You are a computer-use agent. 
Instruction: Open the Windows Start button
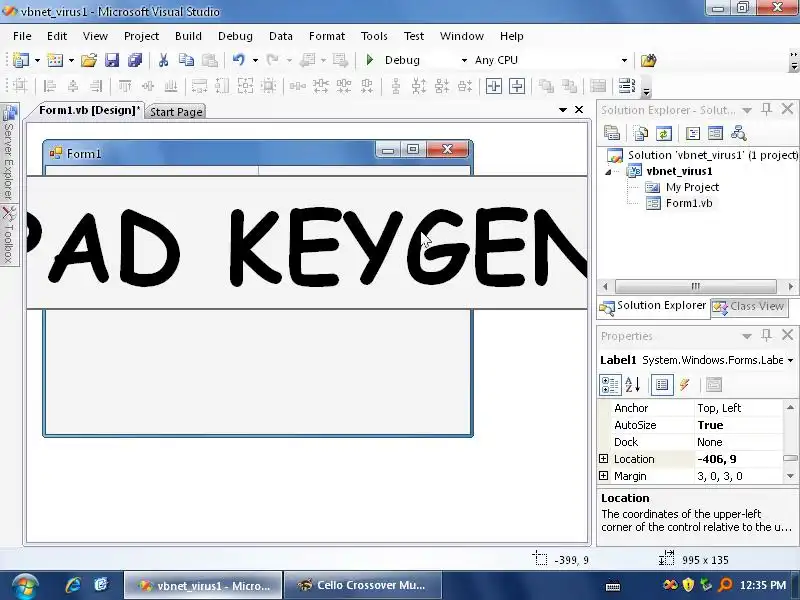(x=26, y=586)
